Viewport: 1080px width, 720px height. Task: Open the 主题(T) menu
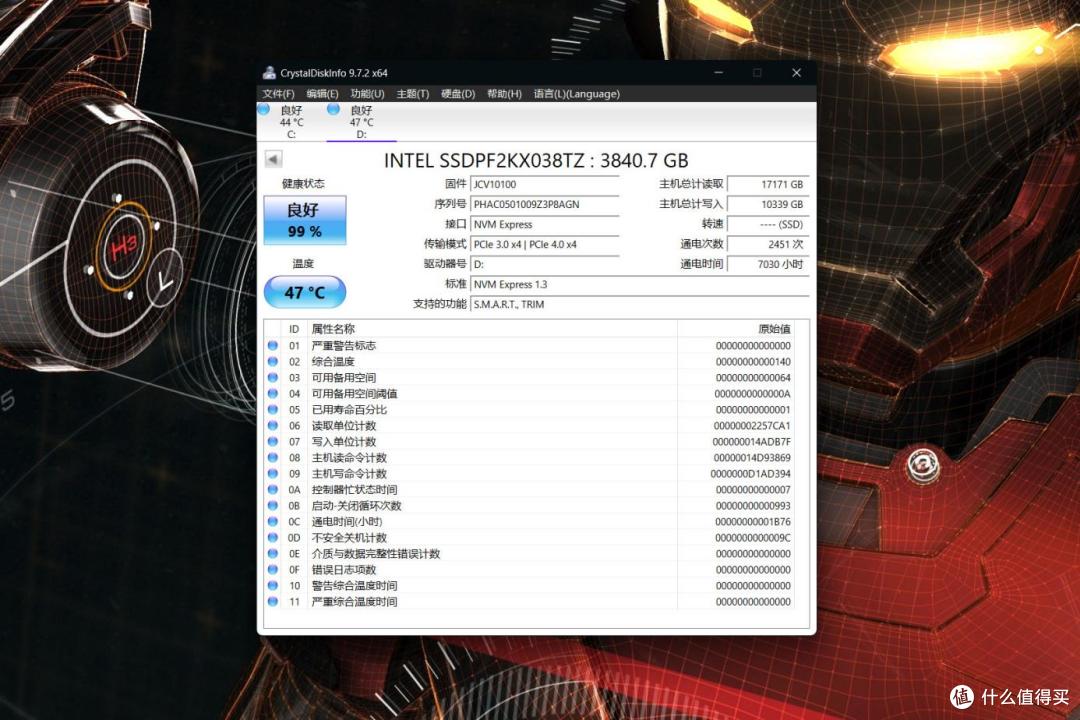coord(413,94)
